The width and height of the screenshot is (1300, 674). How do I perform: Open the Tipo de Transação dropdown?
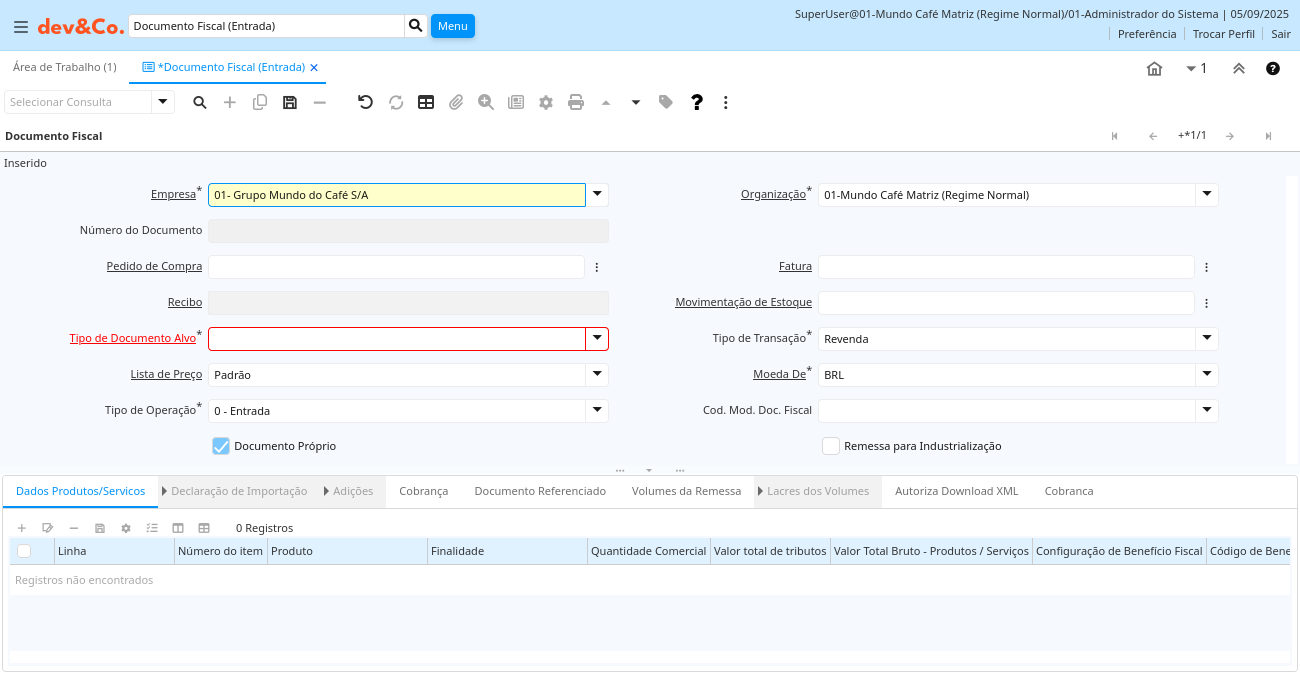(x=1207, y=339)
